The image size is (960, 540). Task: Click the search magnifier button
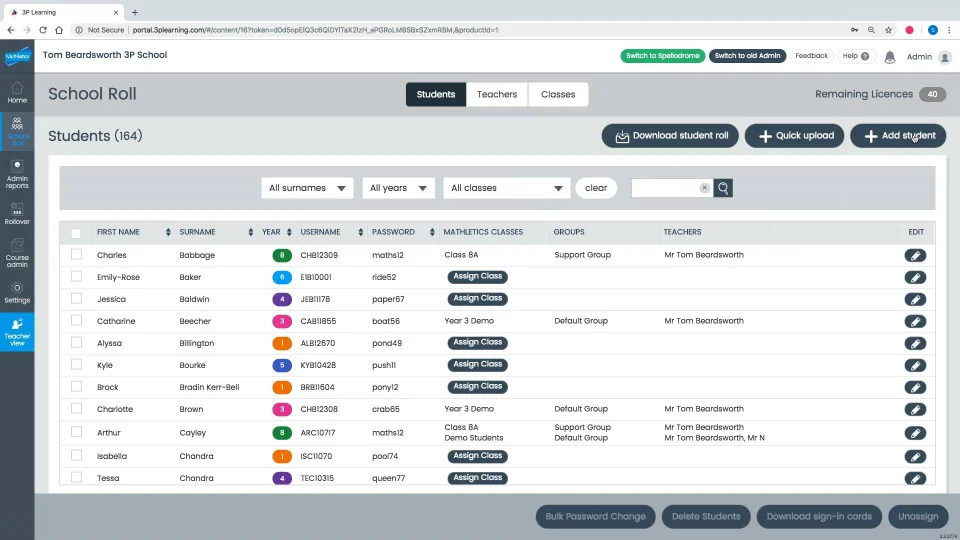(723, 188)
